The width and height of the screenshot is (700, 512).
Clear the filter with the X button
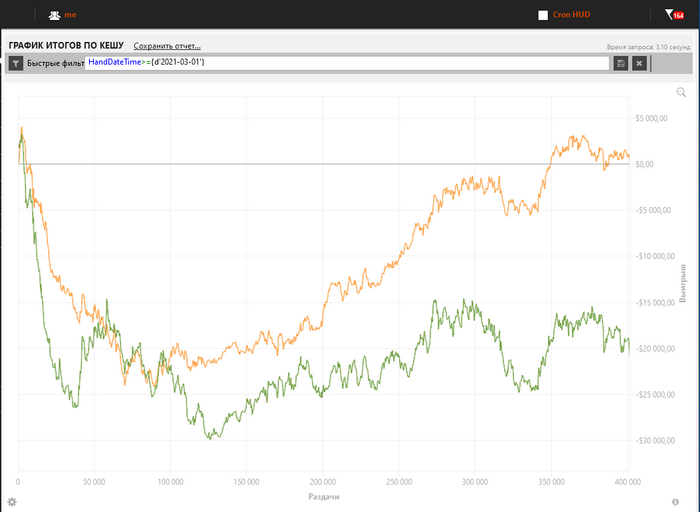(x=639, y=63)
